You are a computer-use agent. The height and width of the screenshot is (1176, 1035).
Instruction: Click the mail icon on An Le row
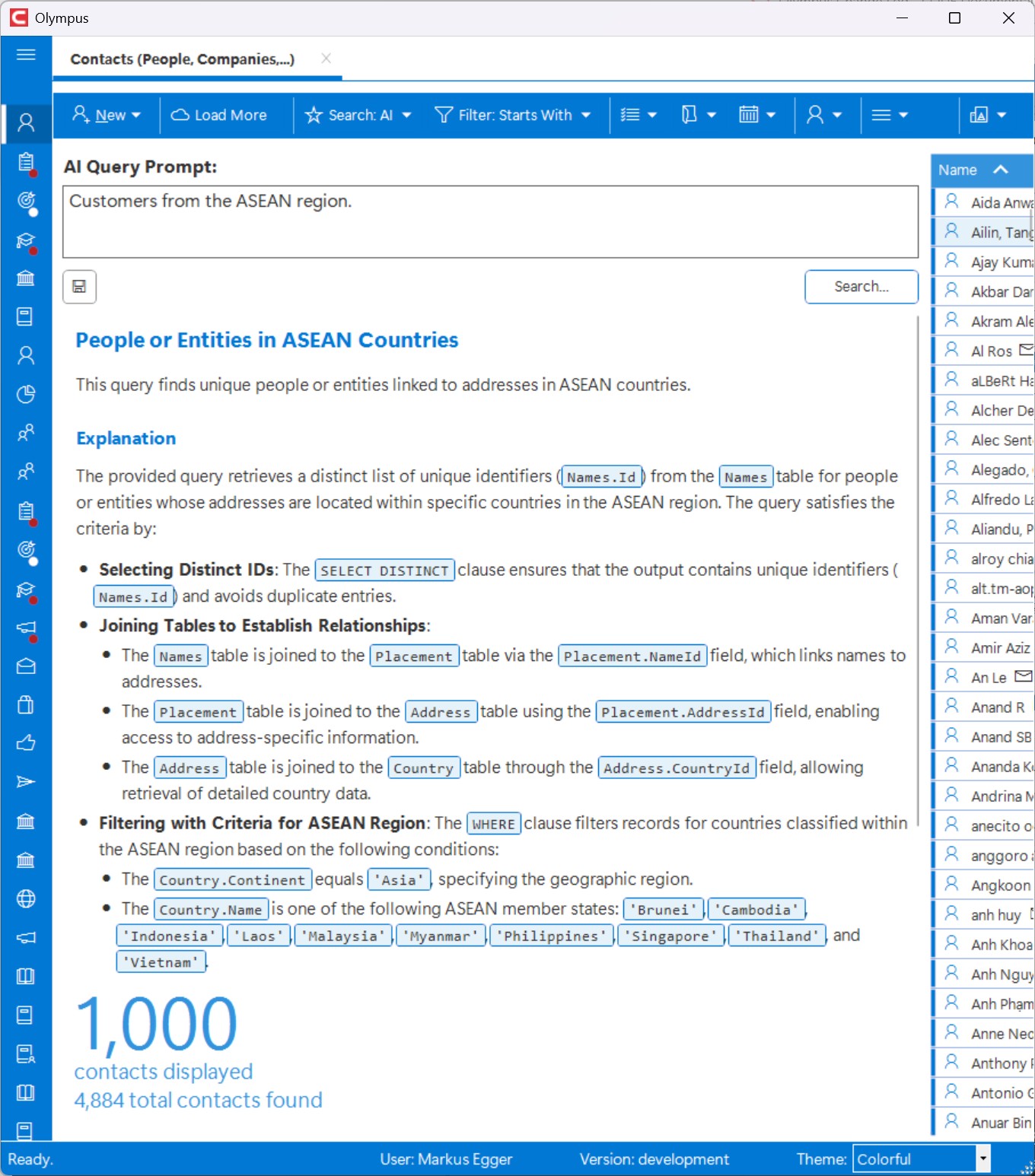[x=1024, y=676]
